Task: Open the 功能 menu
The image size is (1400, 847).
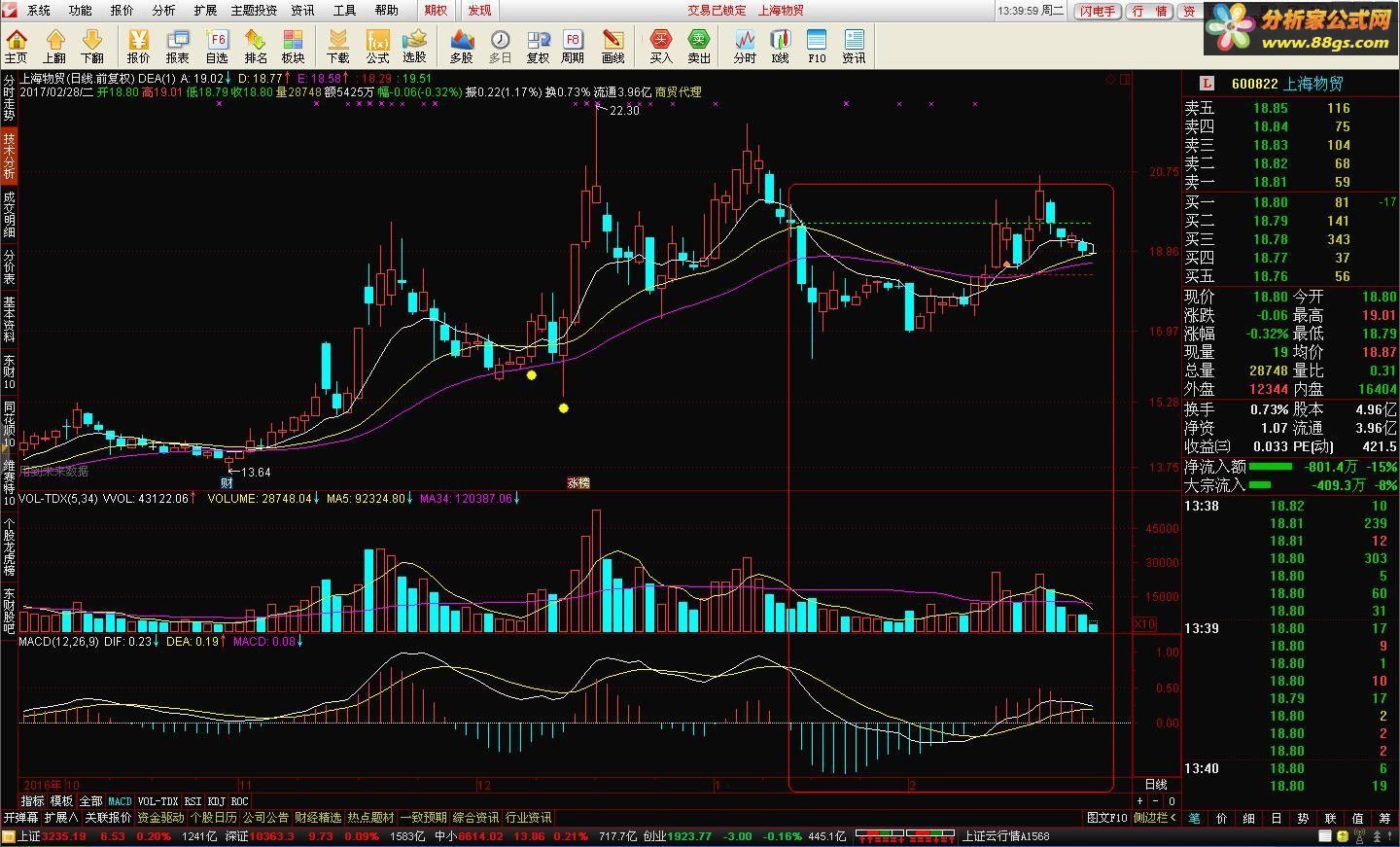Action: pyautogui.click(x=81, y=11)
